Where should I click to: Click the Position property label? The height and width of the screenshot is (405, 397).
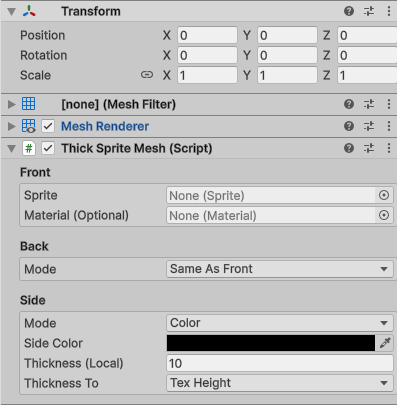[43, 35]
